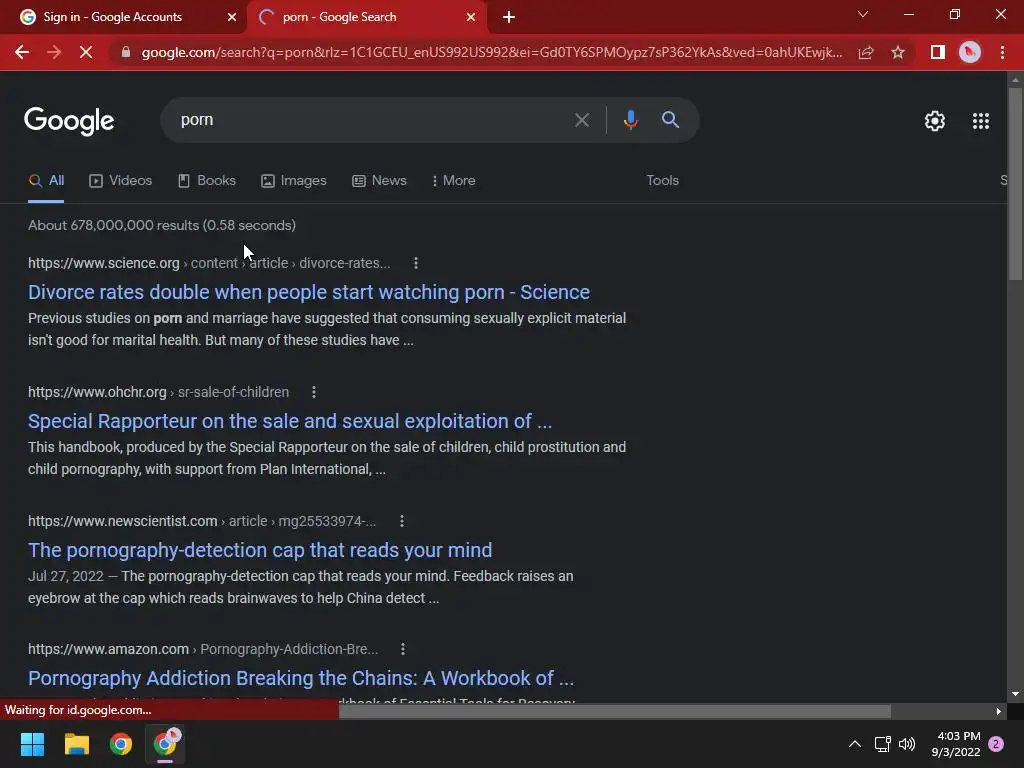Switch to News results tab
Viewport: 1024px width, 768px height.
point(379,181)
